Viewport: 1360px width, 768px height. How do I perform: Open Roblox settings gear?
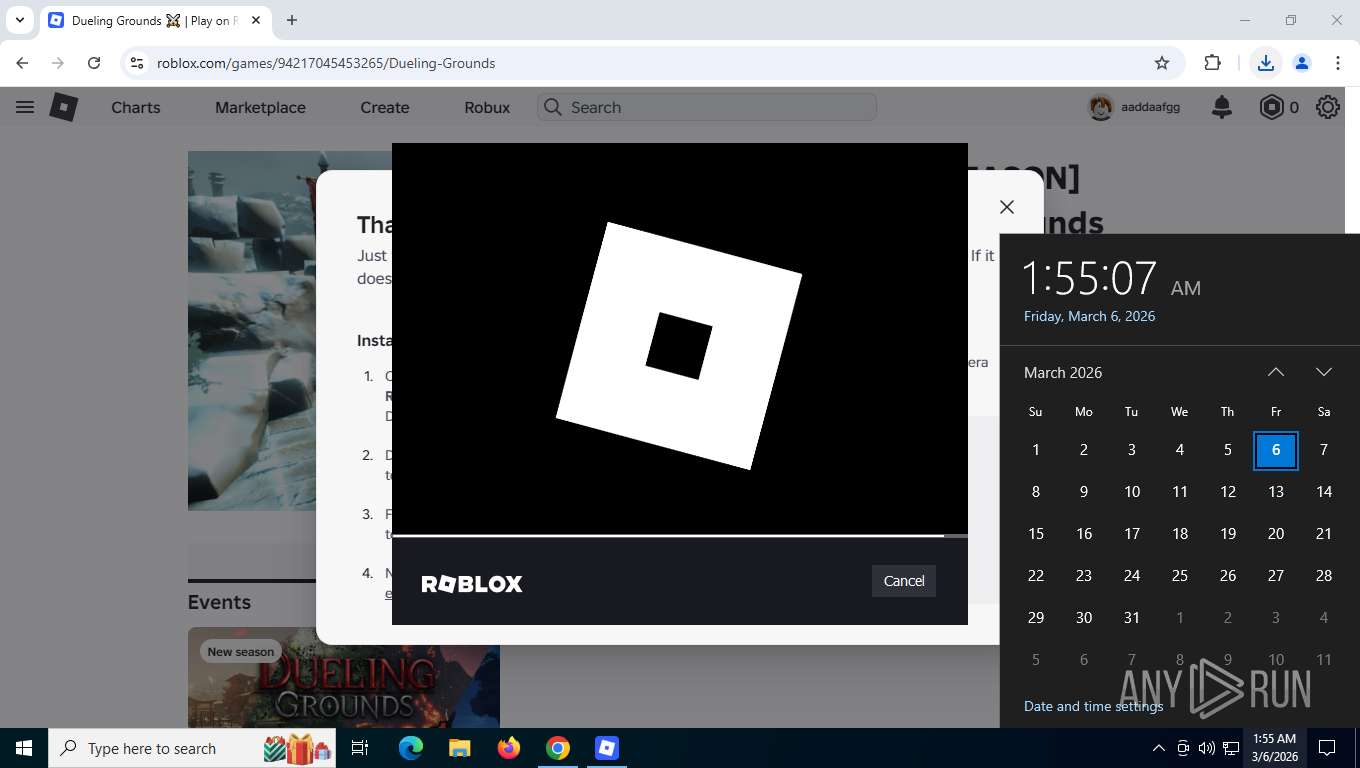tap(1328, 107)
